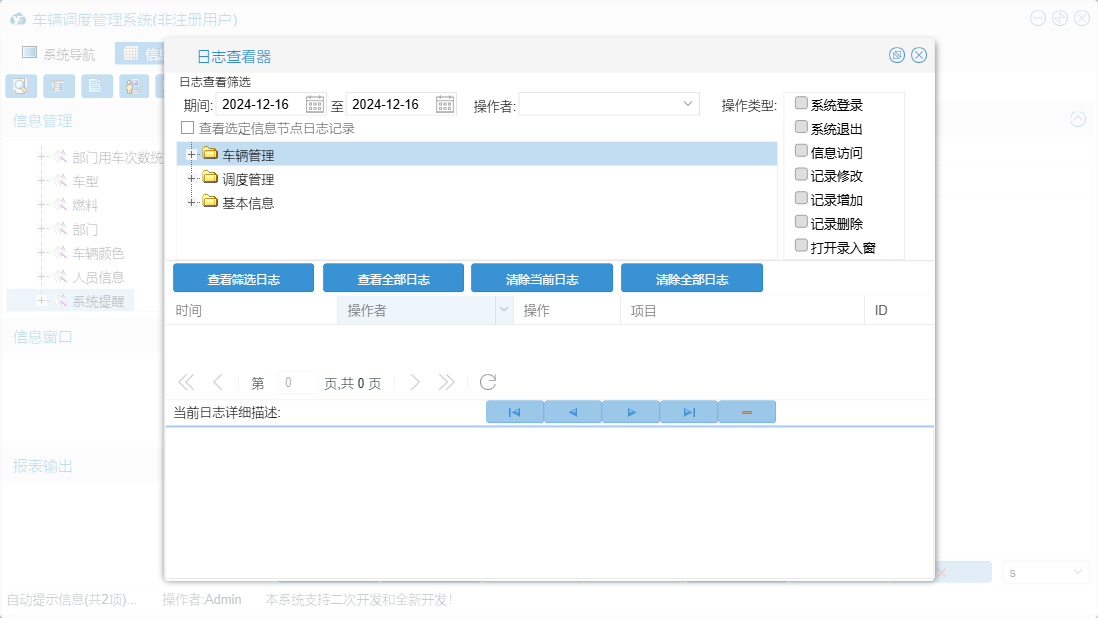Open the start date calendar picker

point(315,104)
